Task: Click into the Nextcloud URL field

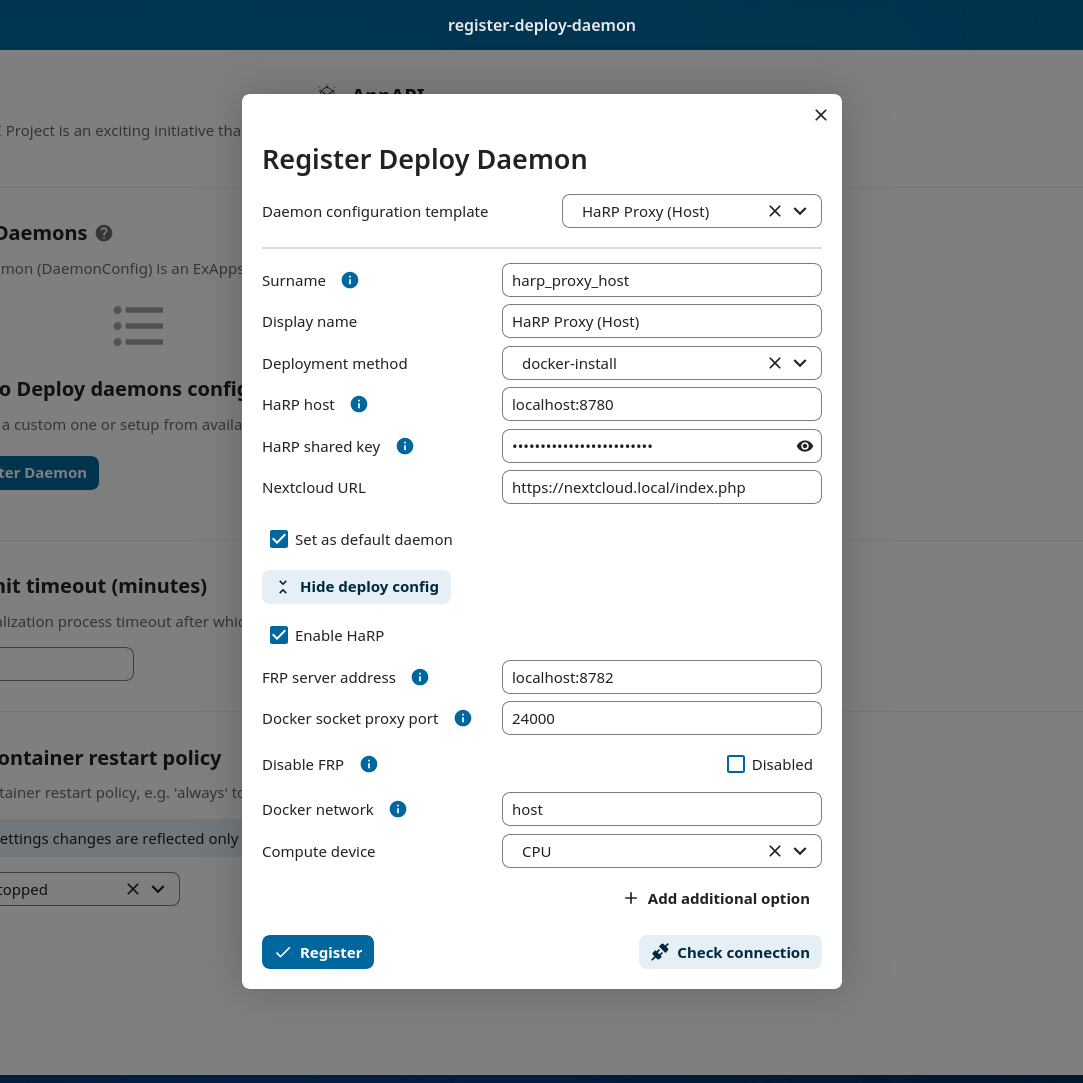Action: tap(661, 487)
